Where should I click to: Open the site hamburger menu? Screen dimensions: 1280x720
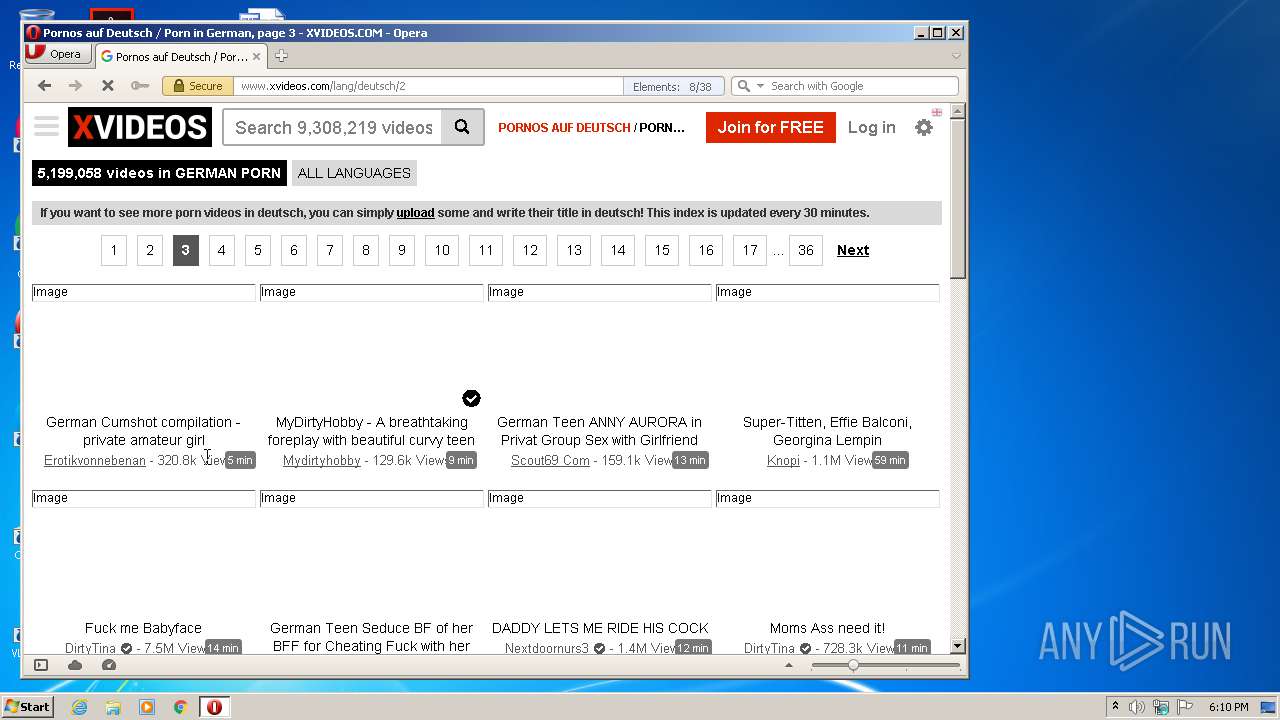point(46,126)
